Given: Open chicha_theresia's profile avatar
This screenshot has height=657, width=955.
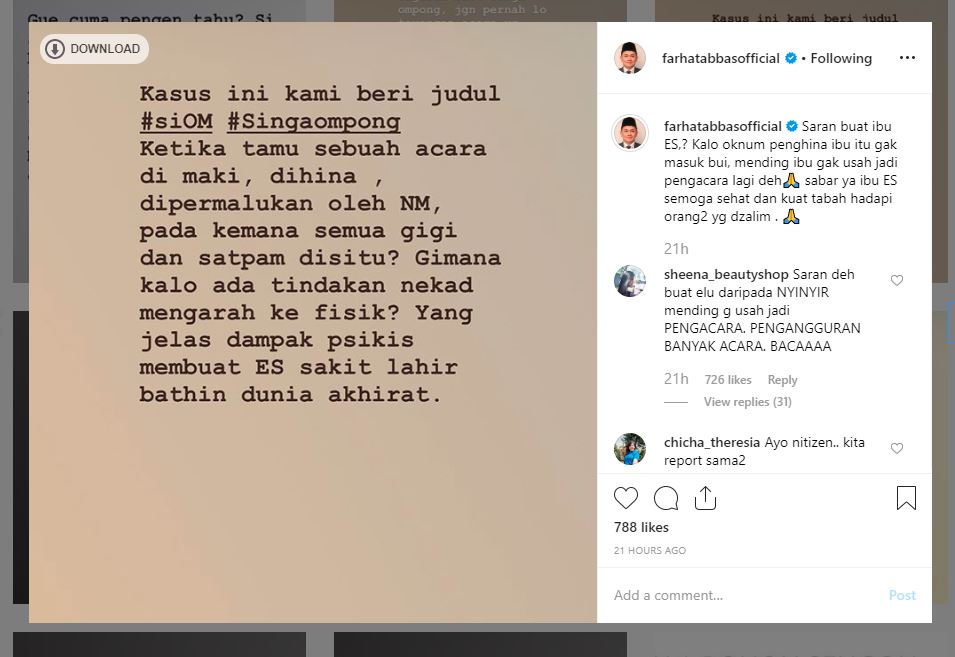Looking at the screenshot, I should (630, 449).
